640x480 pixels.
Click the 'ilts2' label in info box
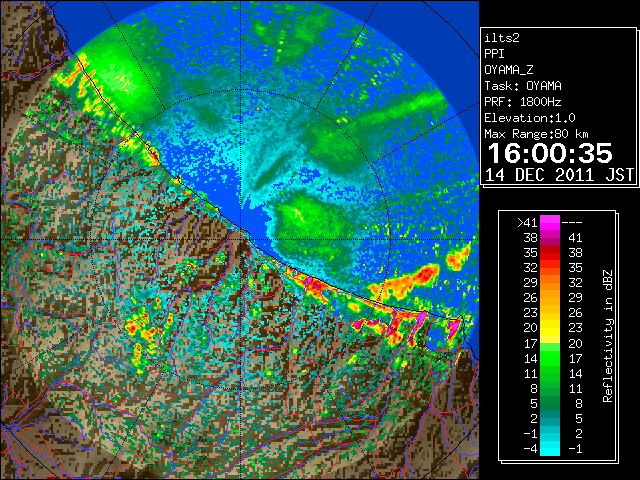tap(502, 38)
